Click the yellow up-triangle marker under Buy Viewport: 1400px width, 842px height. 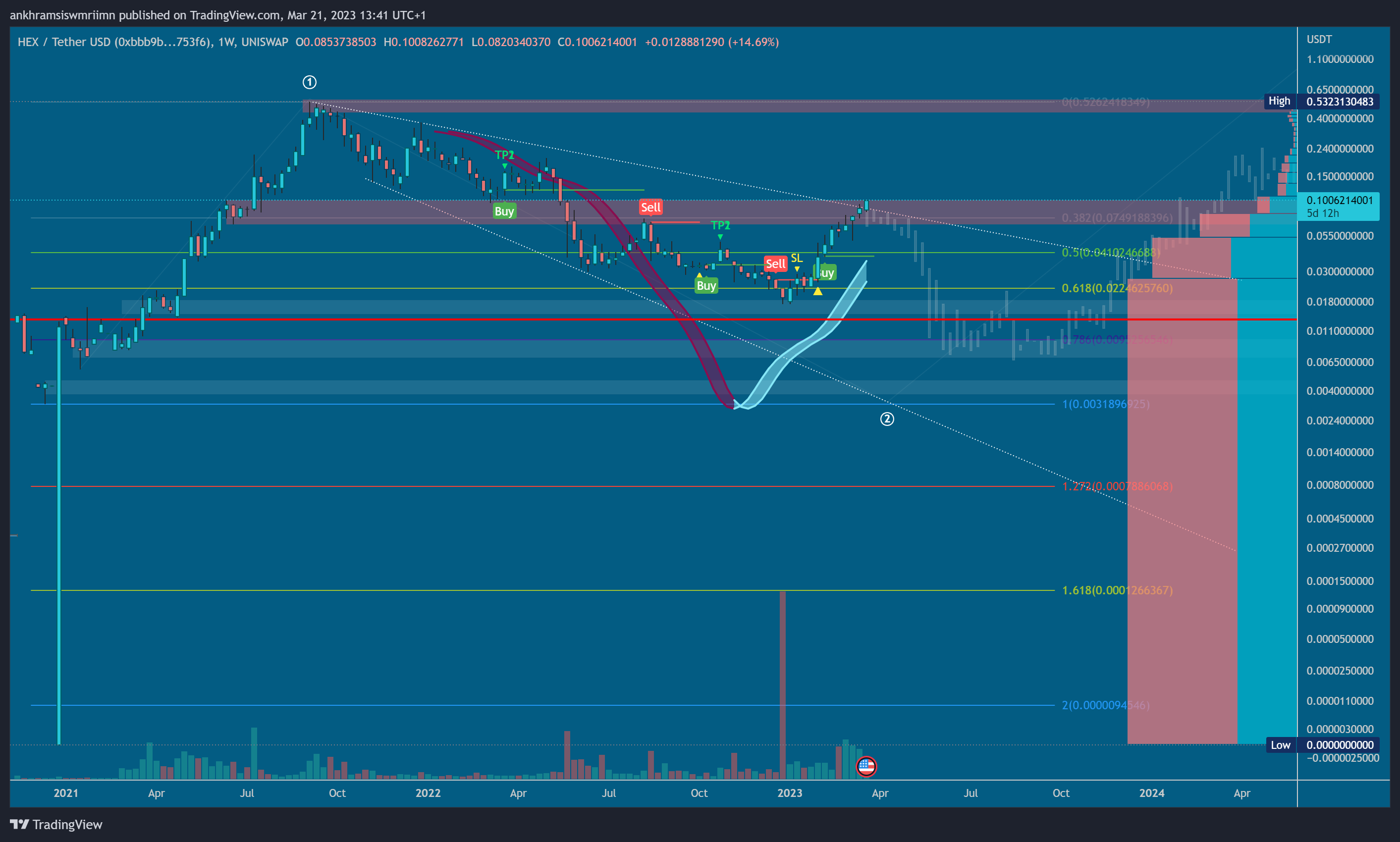tap(818, 291)
